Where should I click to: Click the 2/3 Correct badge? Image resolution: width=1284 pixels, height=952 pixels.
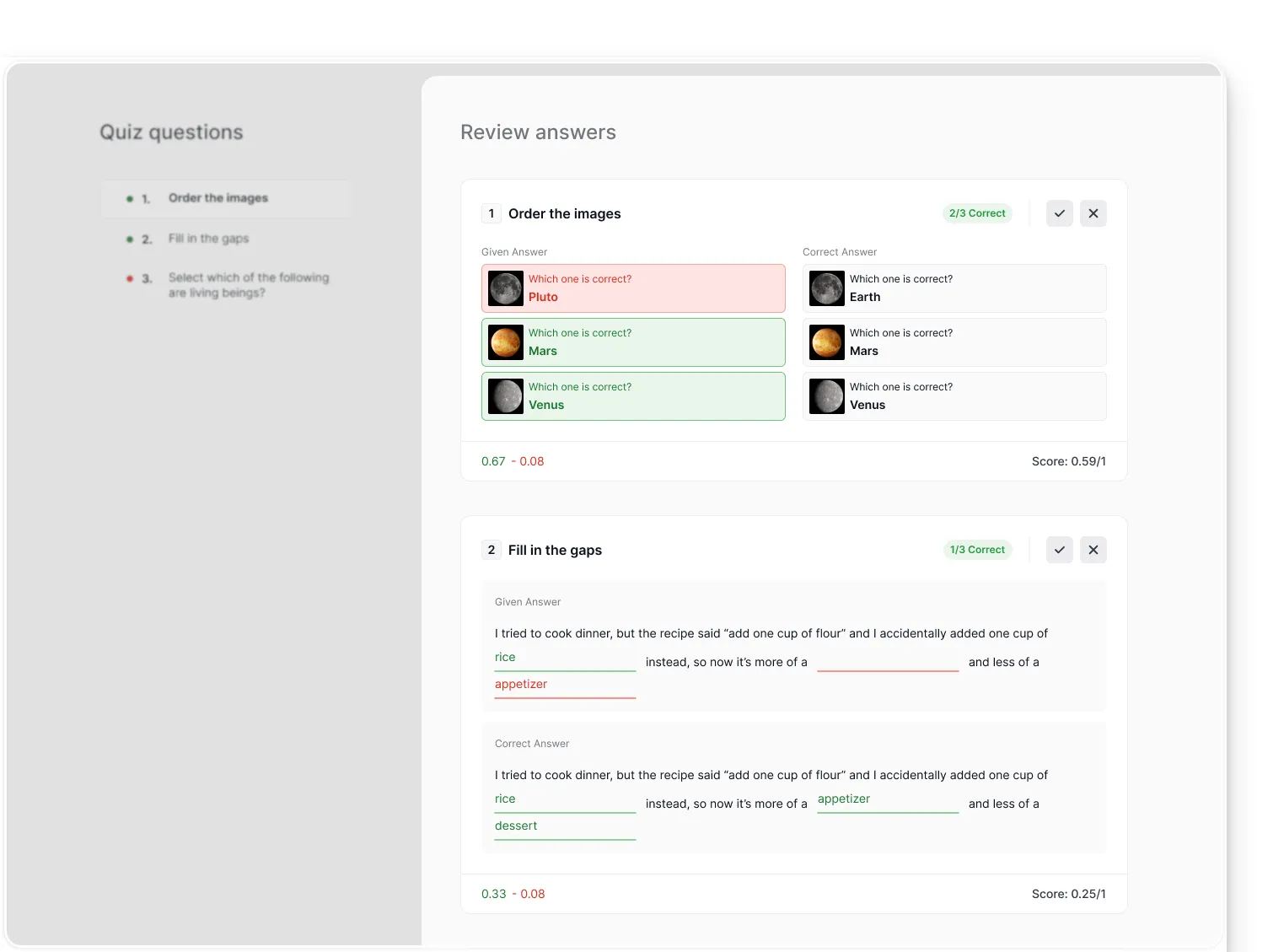(x=977, y=213)
